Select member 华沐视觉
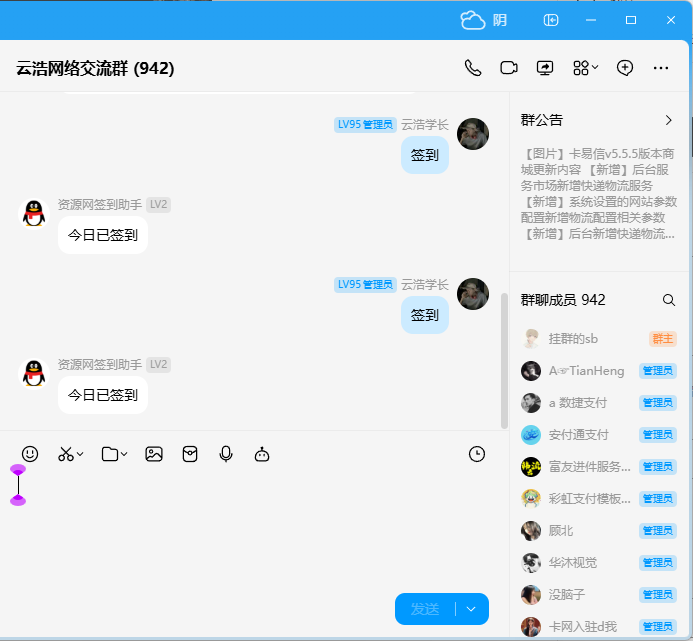 pyautogui.click(x=599, y=563)
